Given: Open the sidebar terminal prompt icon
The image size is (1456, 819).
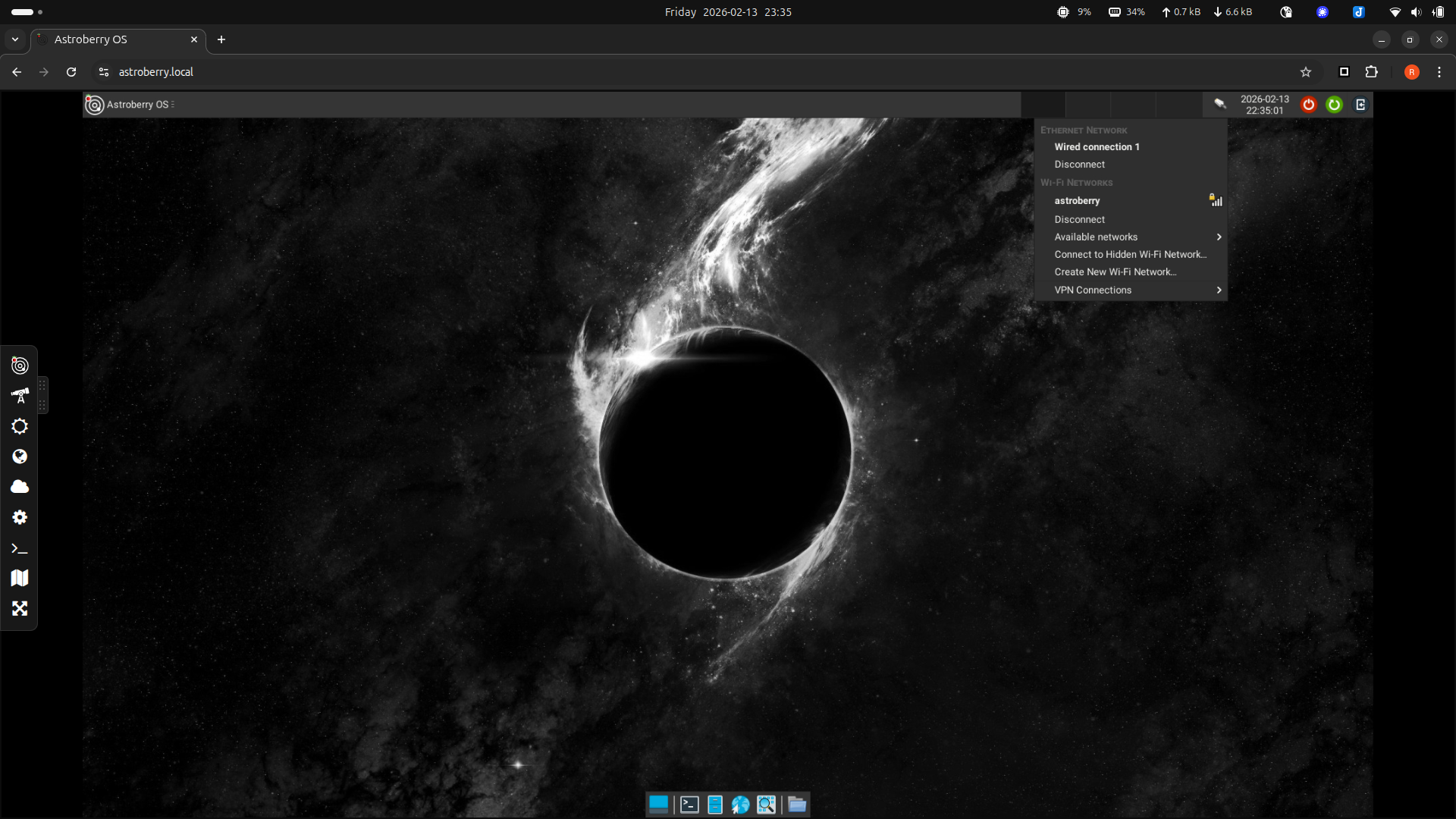Looking at the screenshot, I should [x=20, y=548].
